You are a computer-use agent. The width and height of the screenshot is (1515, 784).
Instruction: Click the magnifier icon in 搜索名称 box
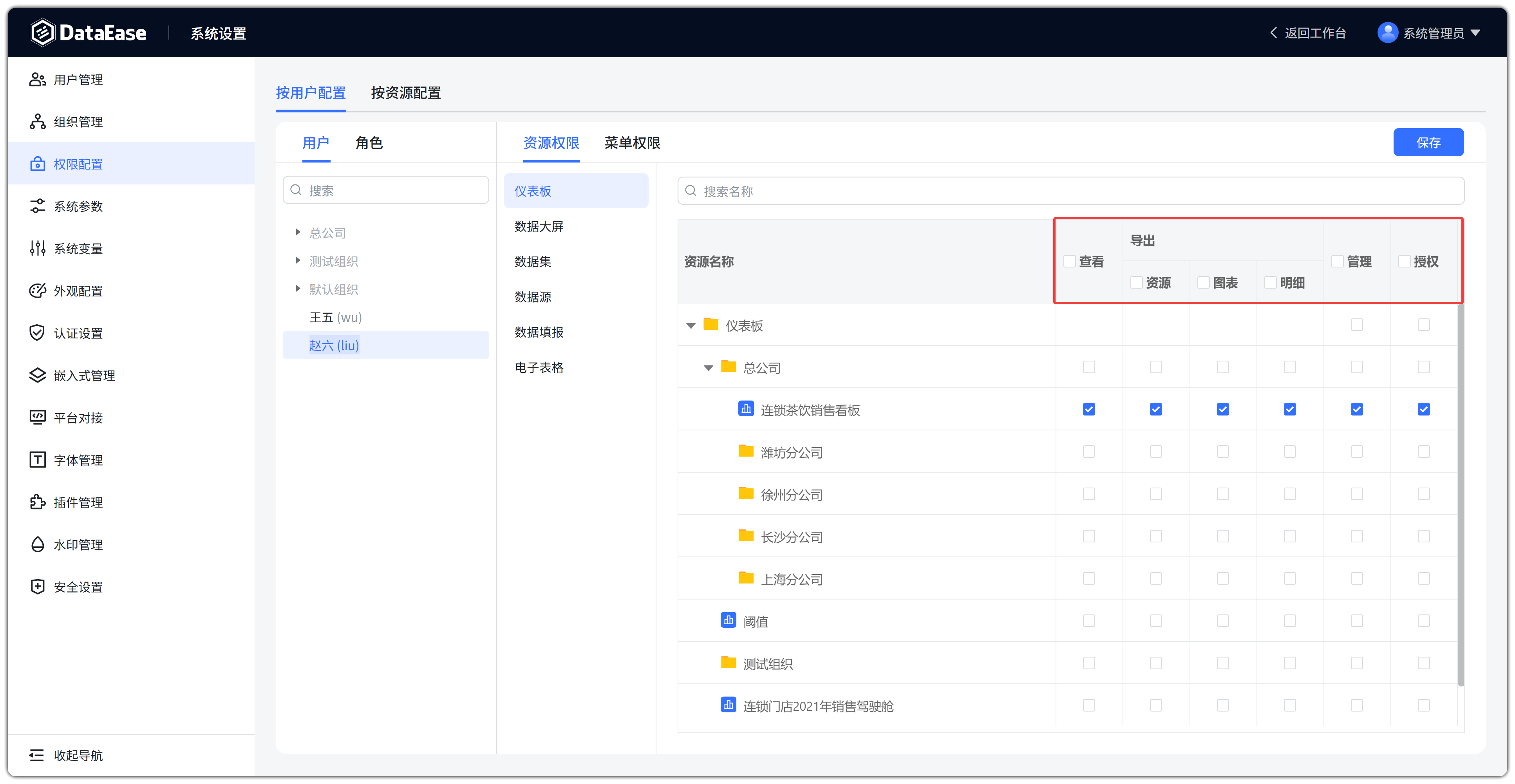click(x=691, y=191)
